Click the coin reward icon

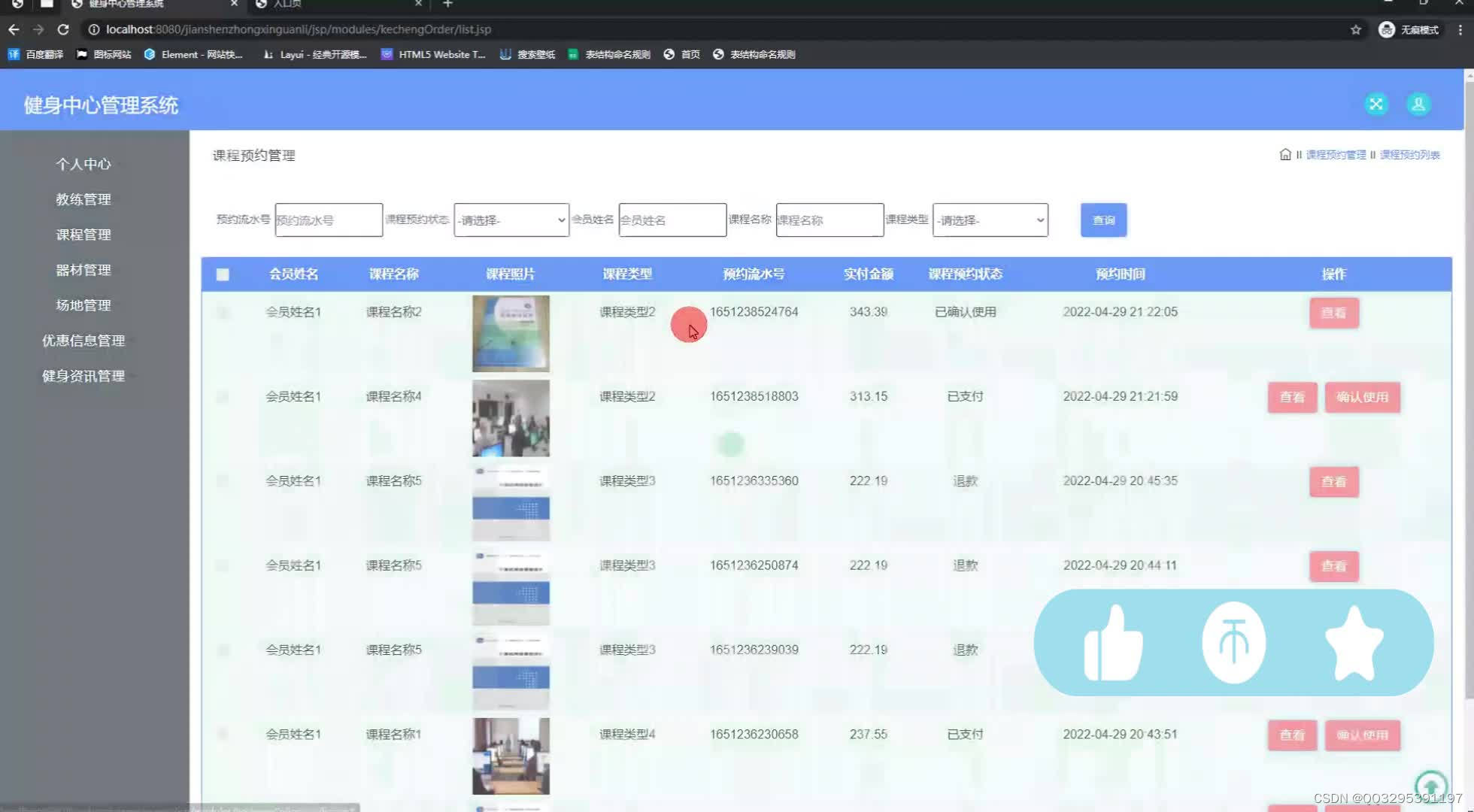(1234, 642)
